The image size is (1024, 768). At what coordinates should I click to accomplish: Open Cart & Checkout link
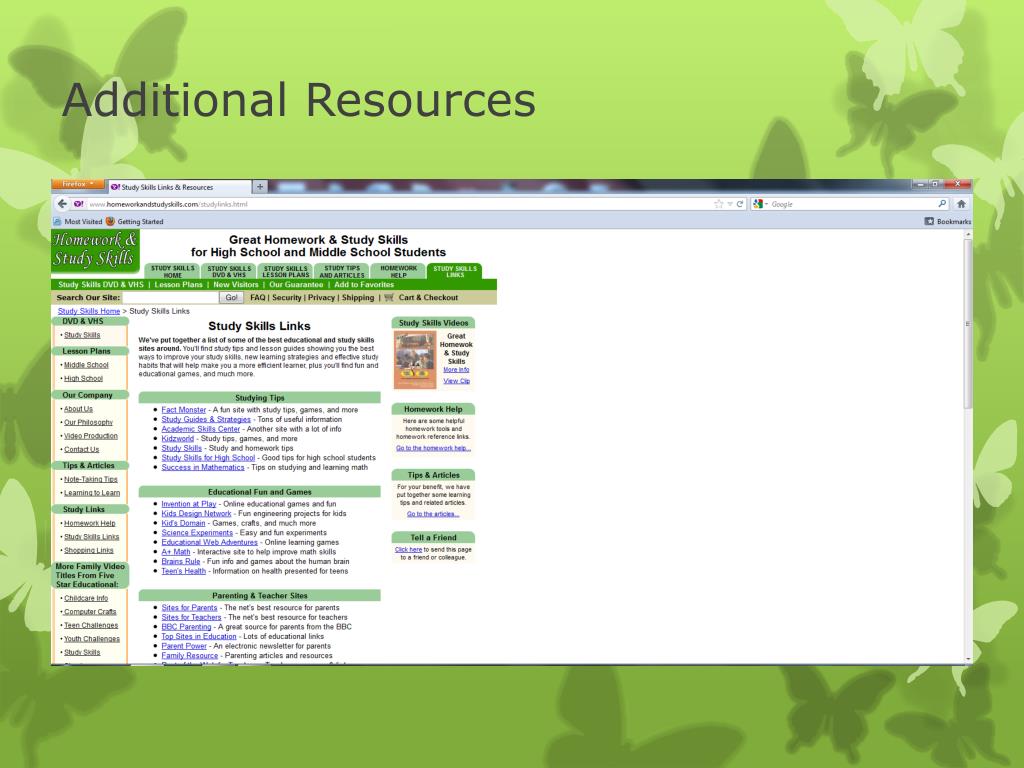[428, 297]
